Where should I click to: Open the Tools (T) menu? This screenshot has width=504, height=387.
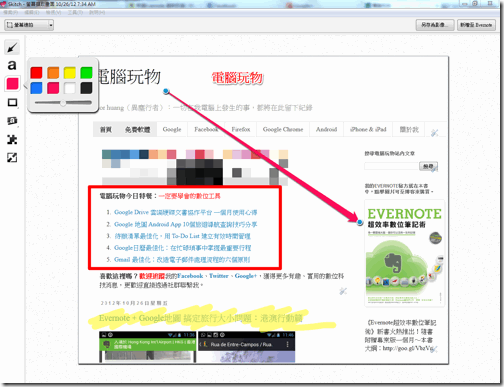[x=75, y=12]
